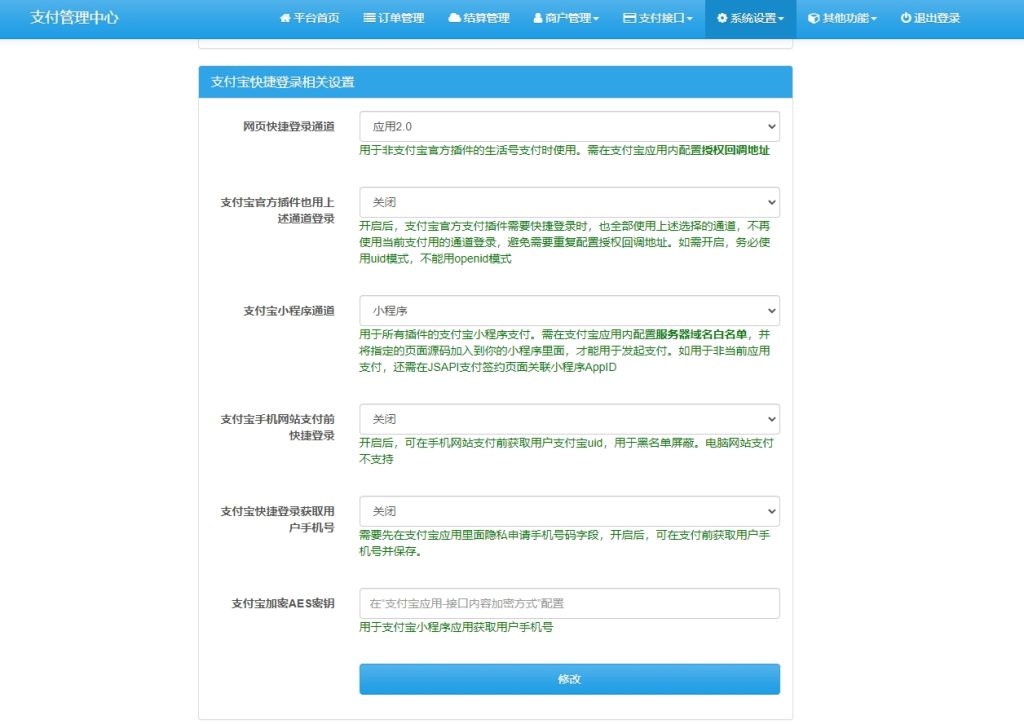Open the 网页快捷登录通道 dropdown showing 应用2.0
Viewport: 1024px width, 724px height.
tap(569, 127)
